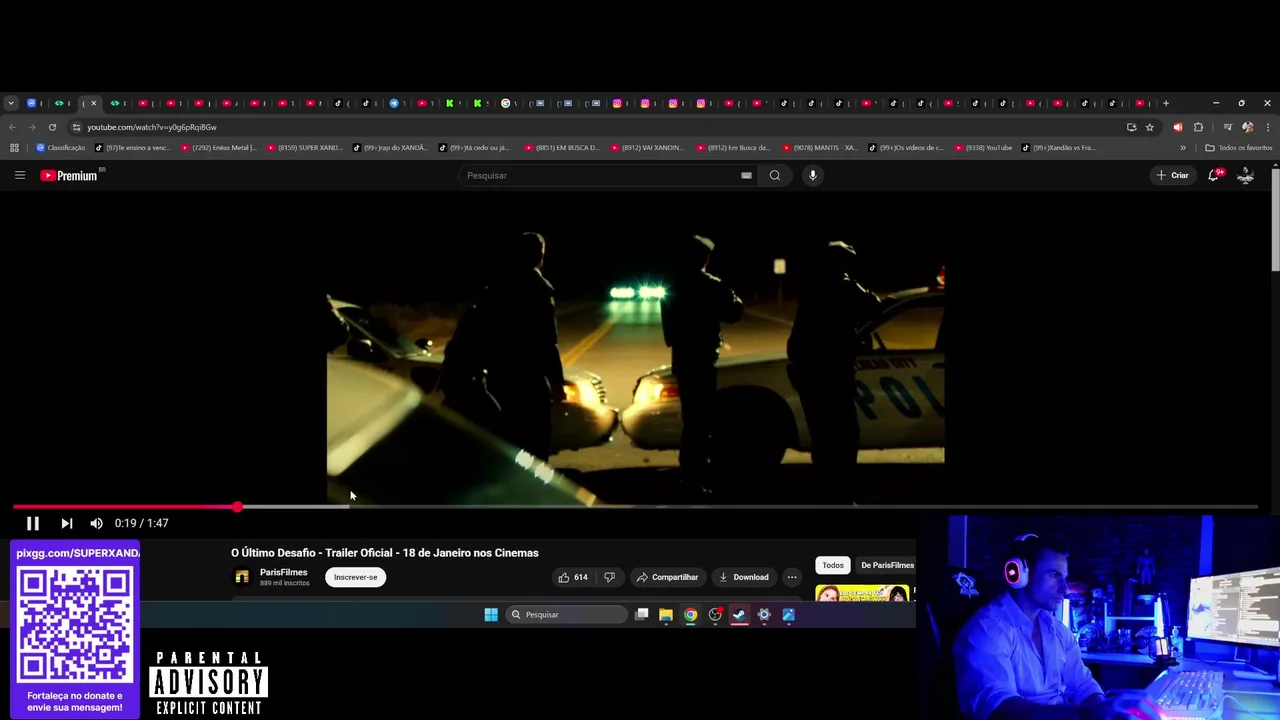Open the (9338) YouTube bookmark
The height and width of the screenshot is (720, 1280).
(983, 148)
